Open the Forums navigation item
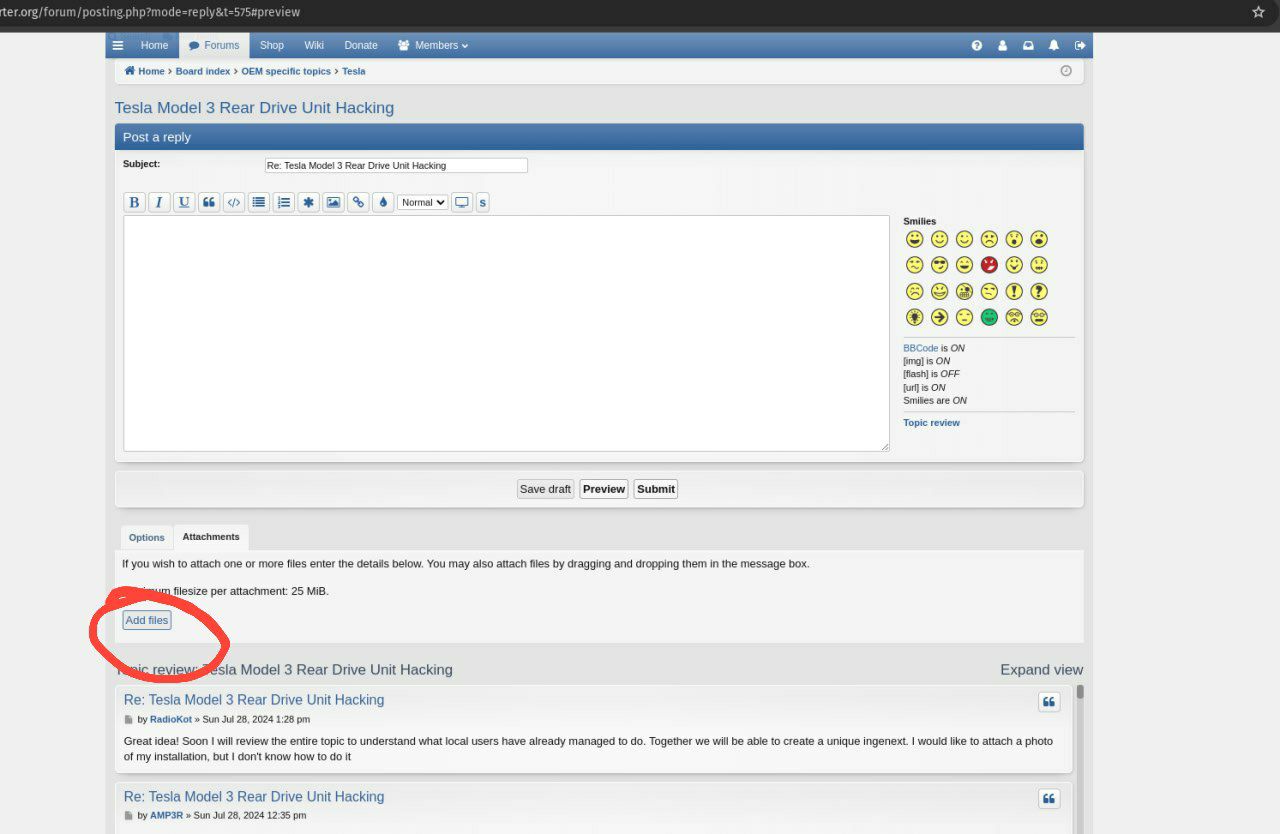This screenshot has height=834, width=1280. pos(214,45)
